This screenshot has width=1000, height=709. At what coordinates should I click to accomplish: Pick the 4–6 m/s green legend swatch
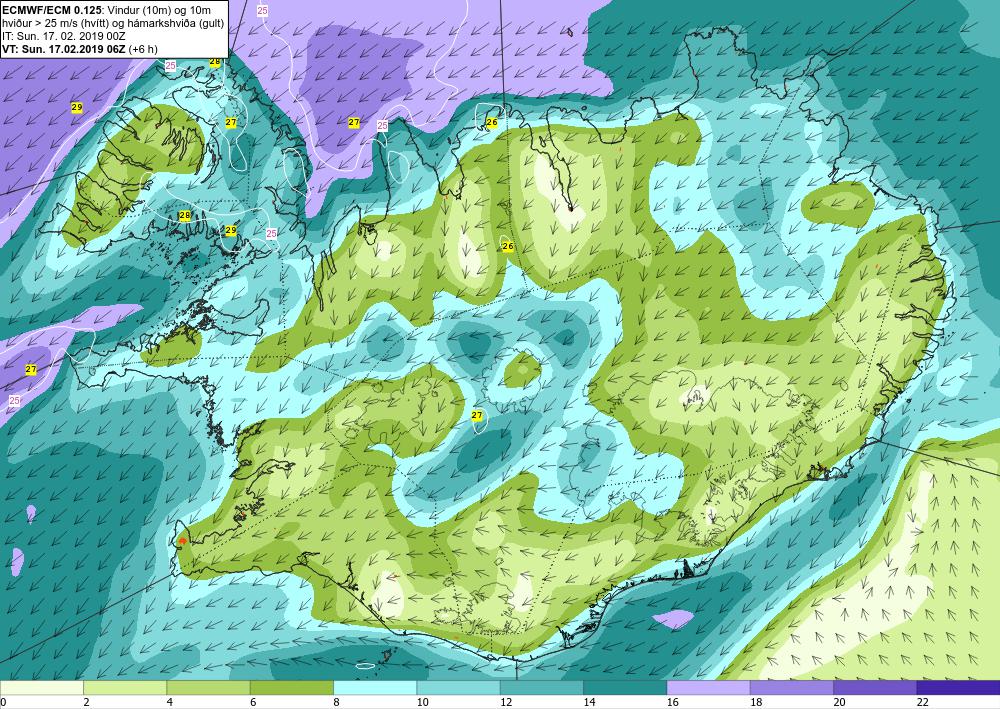(209, 688)
